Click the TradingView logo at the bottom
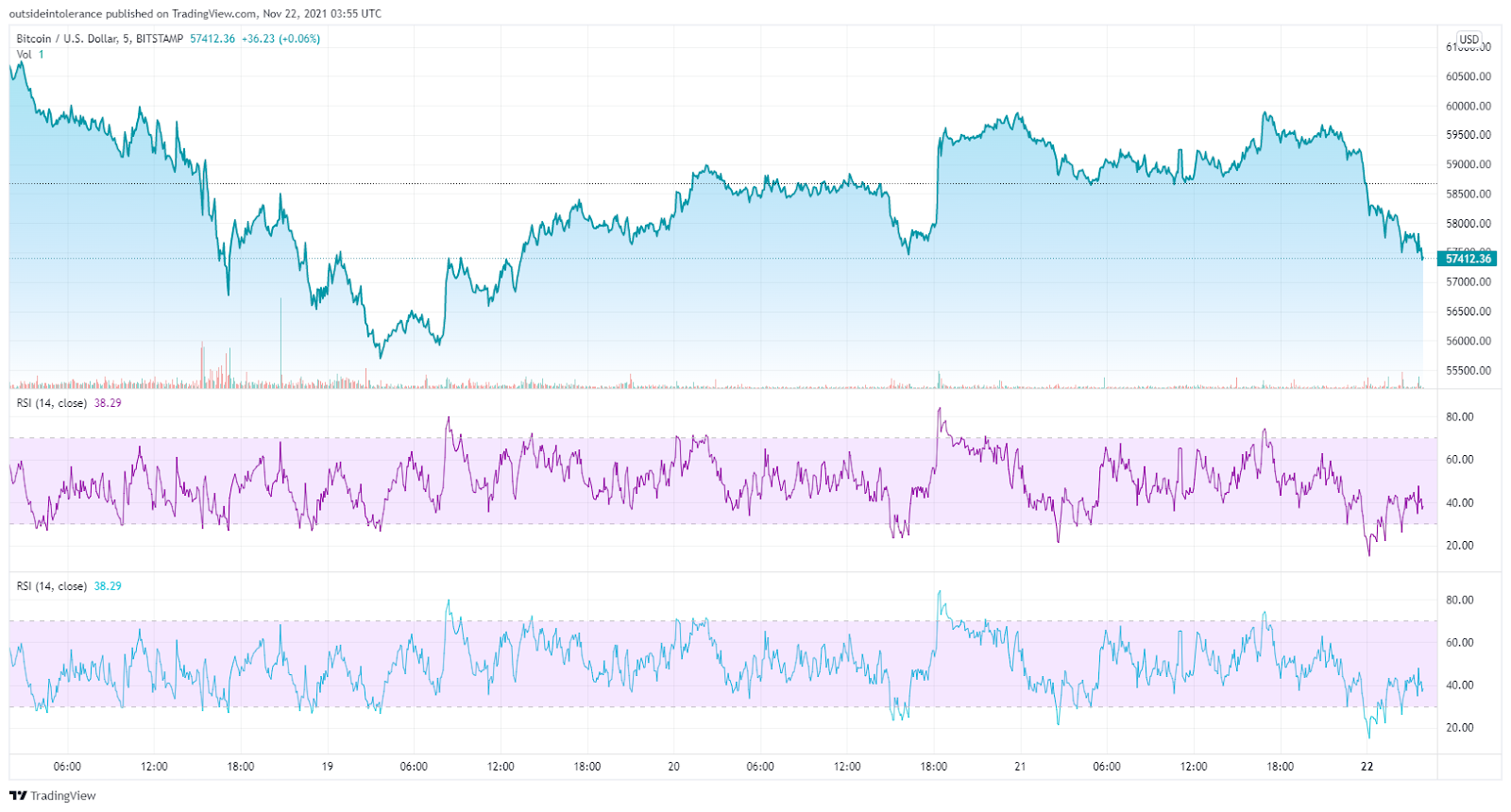Screen dimensions: 1511x812 tap(53, 796)
